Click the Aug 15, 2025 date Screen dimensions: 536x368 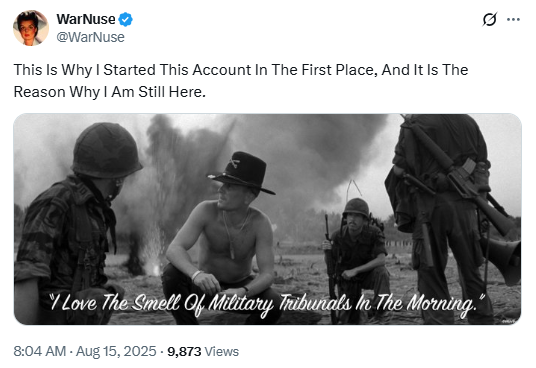116,351
